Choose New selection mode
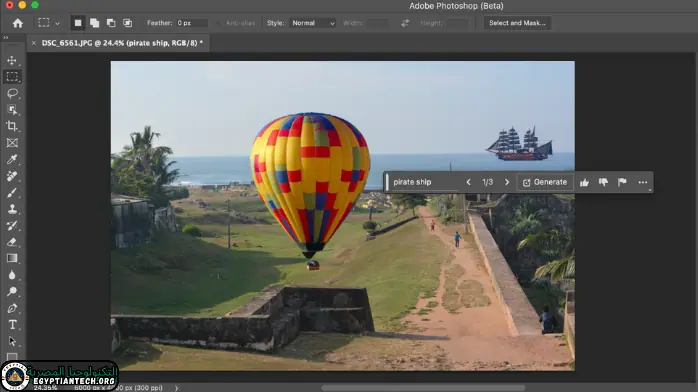This screenshot has height=392, width=698. 78,23
